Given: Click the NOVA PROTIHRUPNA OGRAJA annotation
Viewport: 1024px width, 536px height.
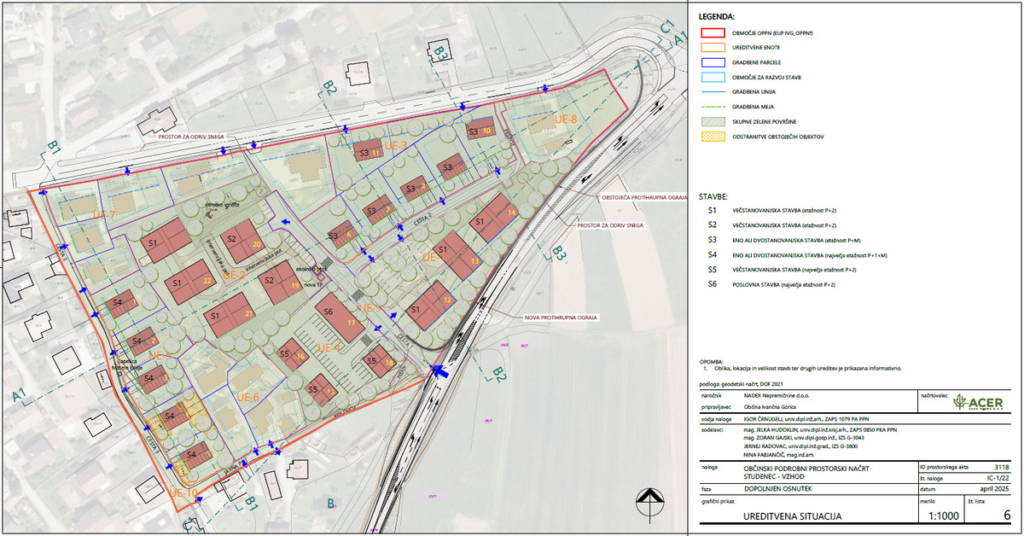Looking at the screenshot, I should [x=559, y=318].
